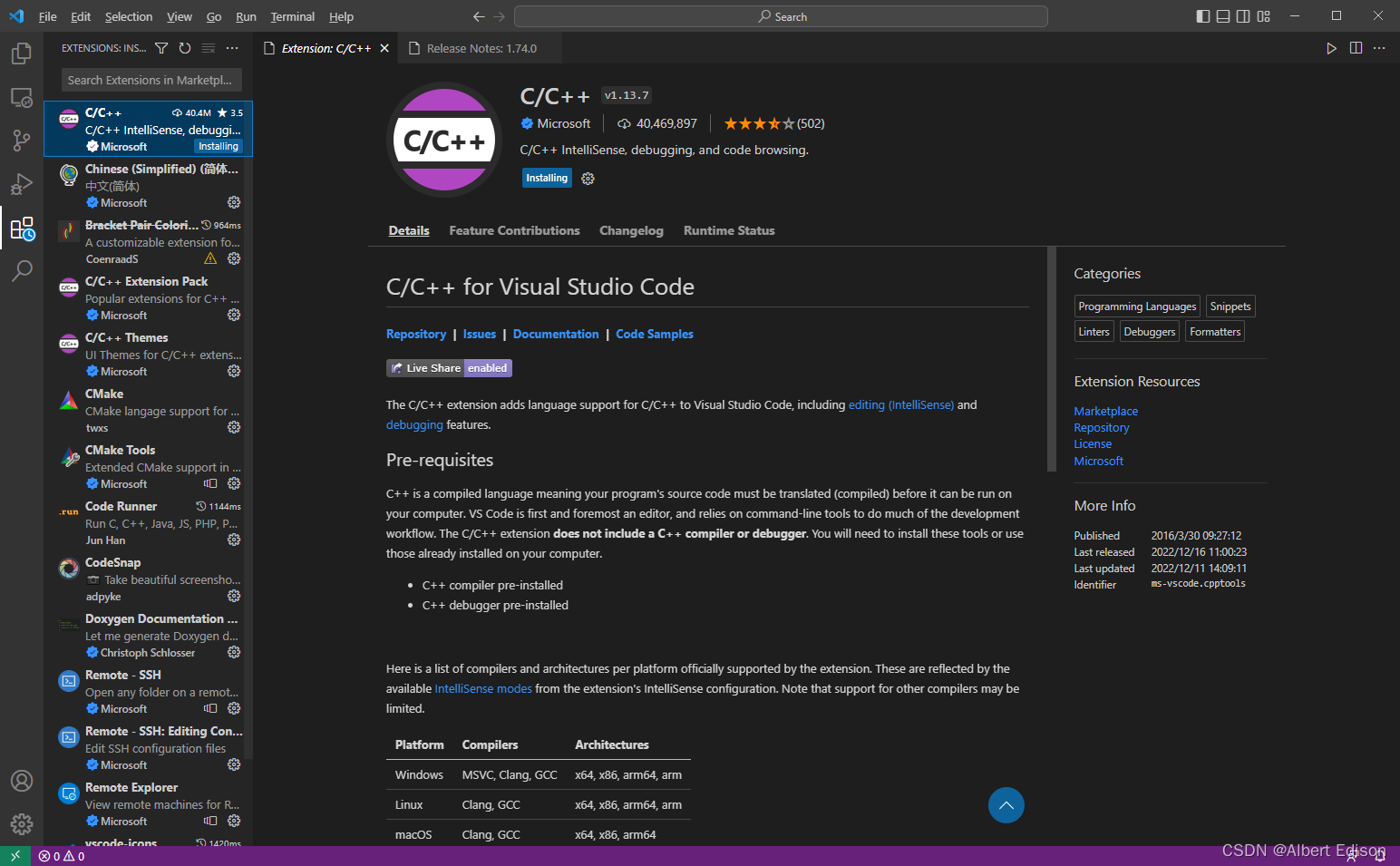Image resolution: width=1400 pixels, height=866 pixels.
Task: Select the Extensions activity bar icon
Action: [22, 228]
